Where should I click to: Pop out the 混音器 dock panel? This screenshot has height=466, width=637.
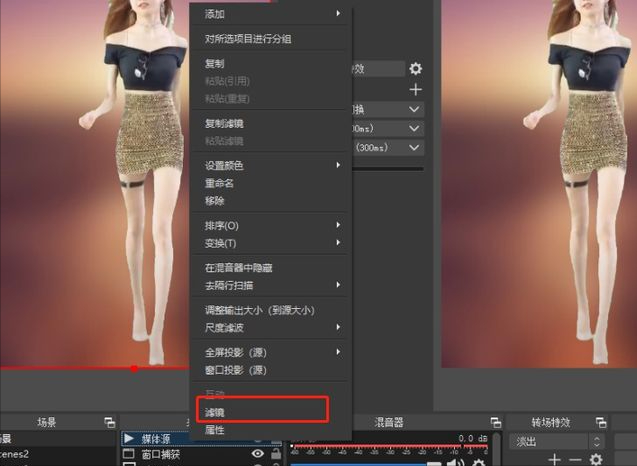click(496, 423)
